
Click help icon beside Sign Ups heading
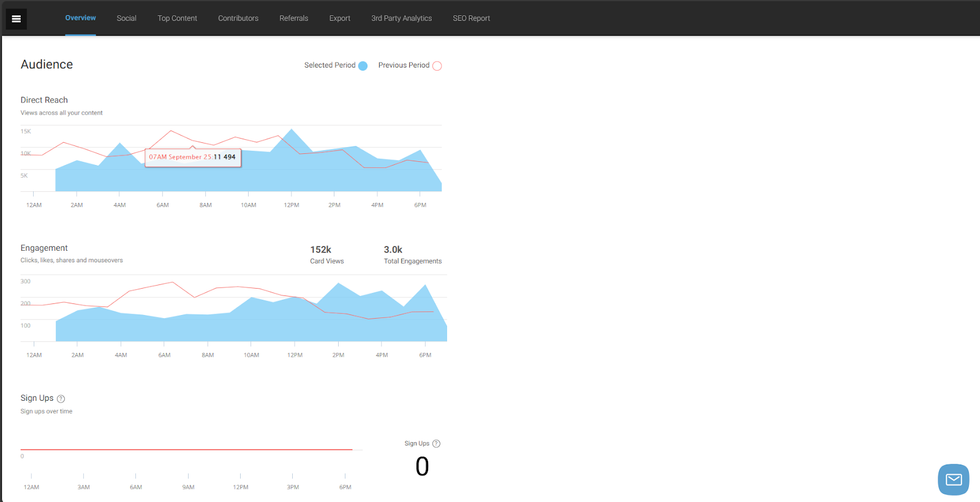pos(61,399)
